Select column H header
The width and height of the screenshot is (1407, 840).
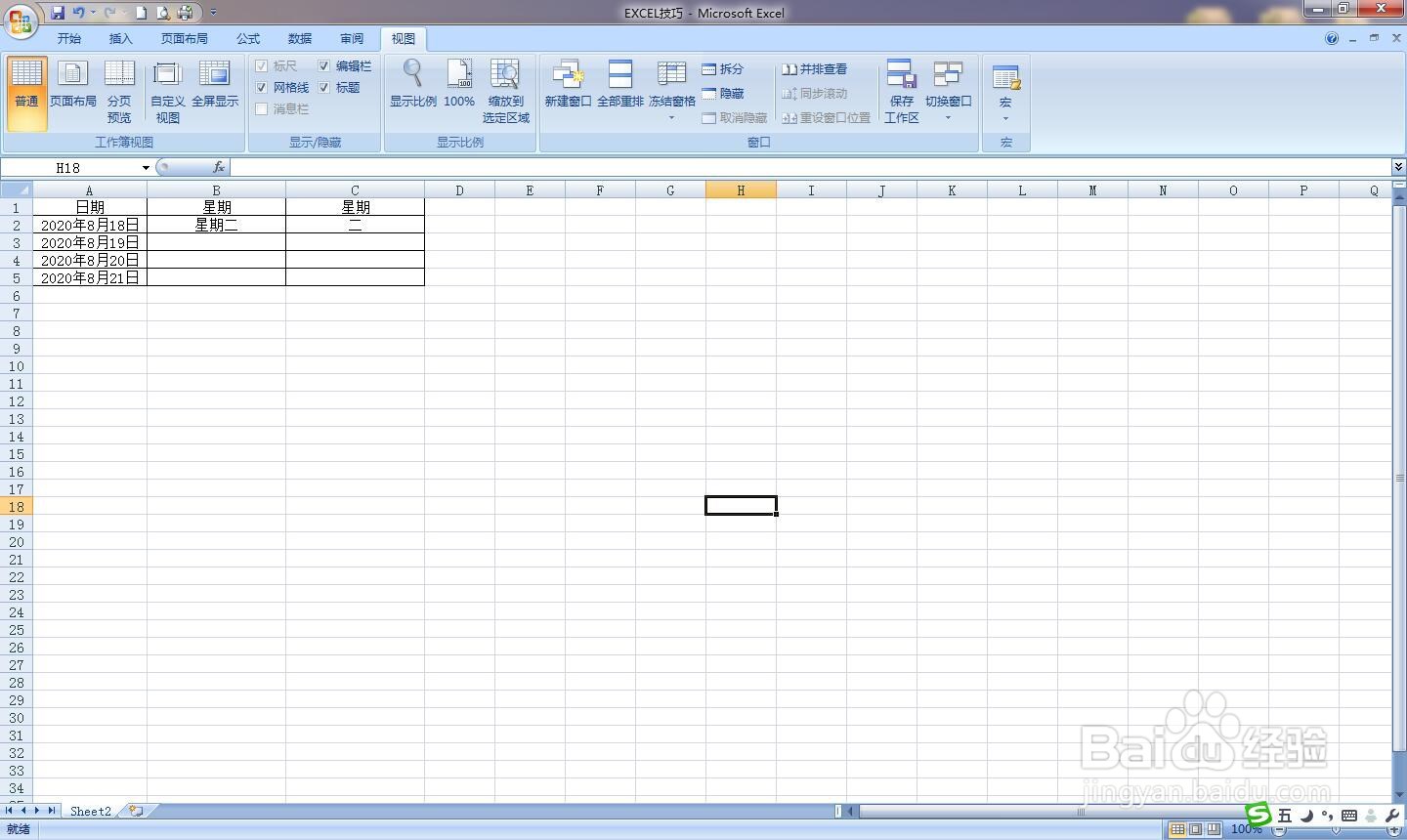pos(741,190)
